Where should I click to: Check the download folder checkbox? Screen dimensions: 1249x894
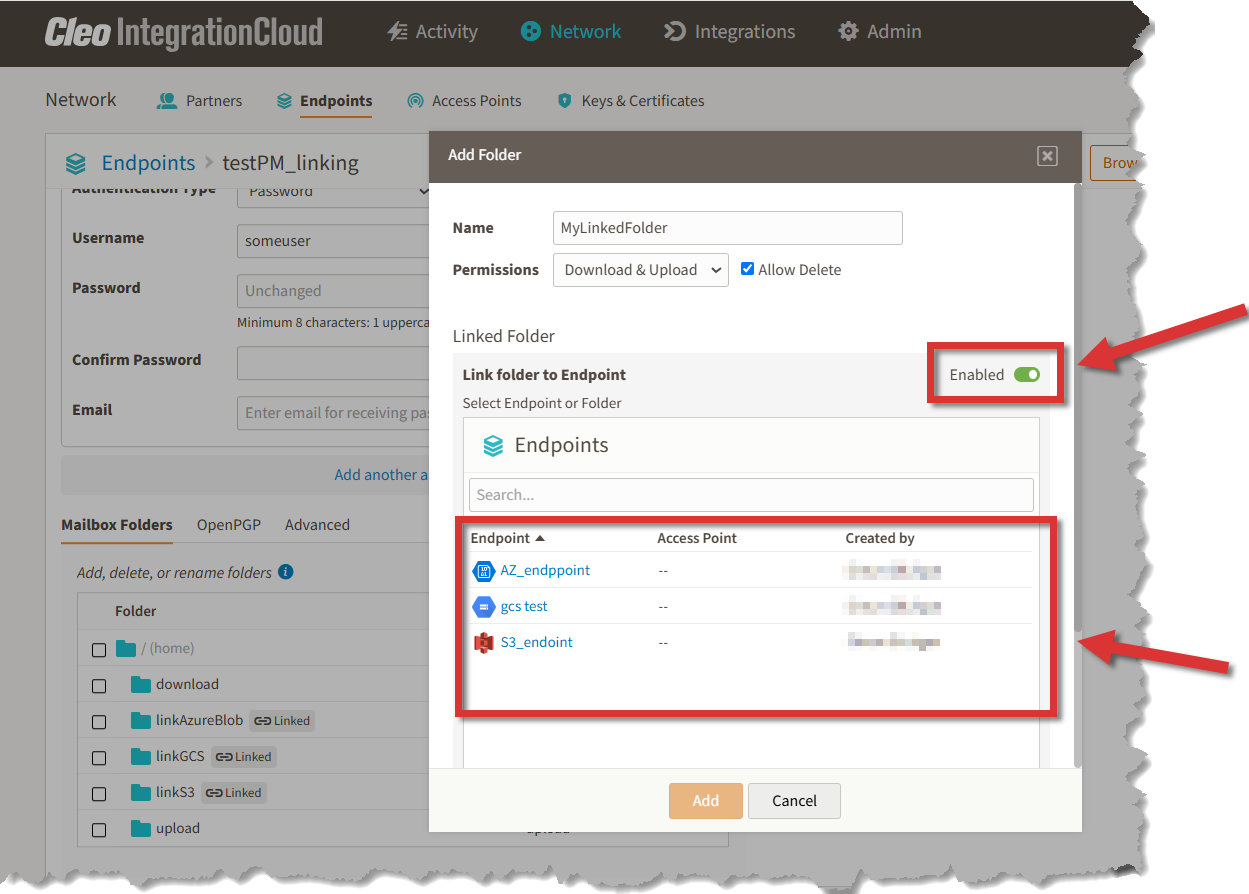[99, 686]
